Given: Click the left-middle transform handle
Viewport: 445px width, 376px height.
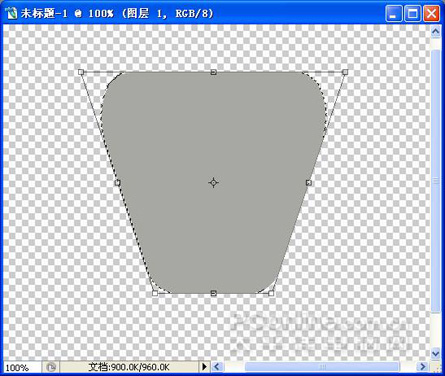Looking at the screenshot, I should pyautogui.click(x=117, y=183).
